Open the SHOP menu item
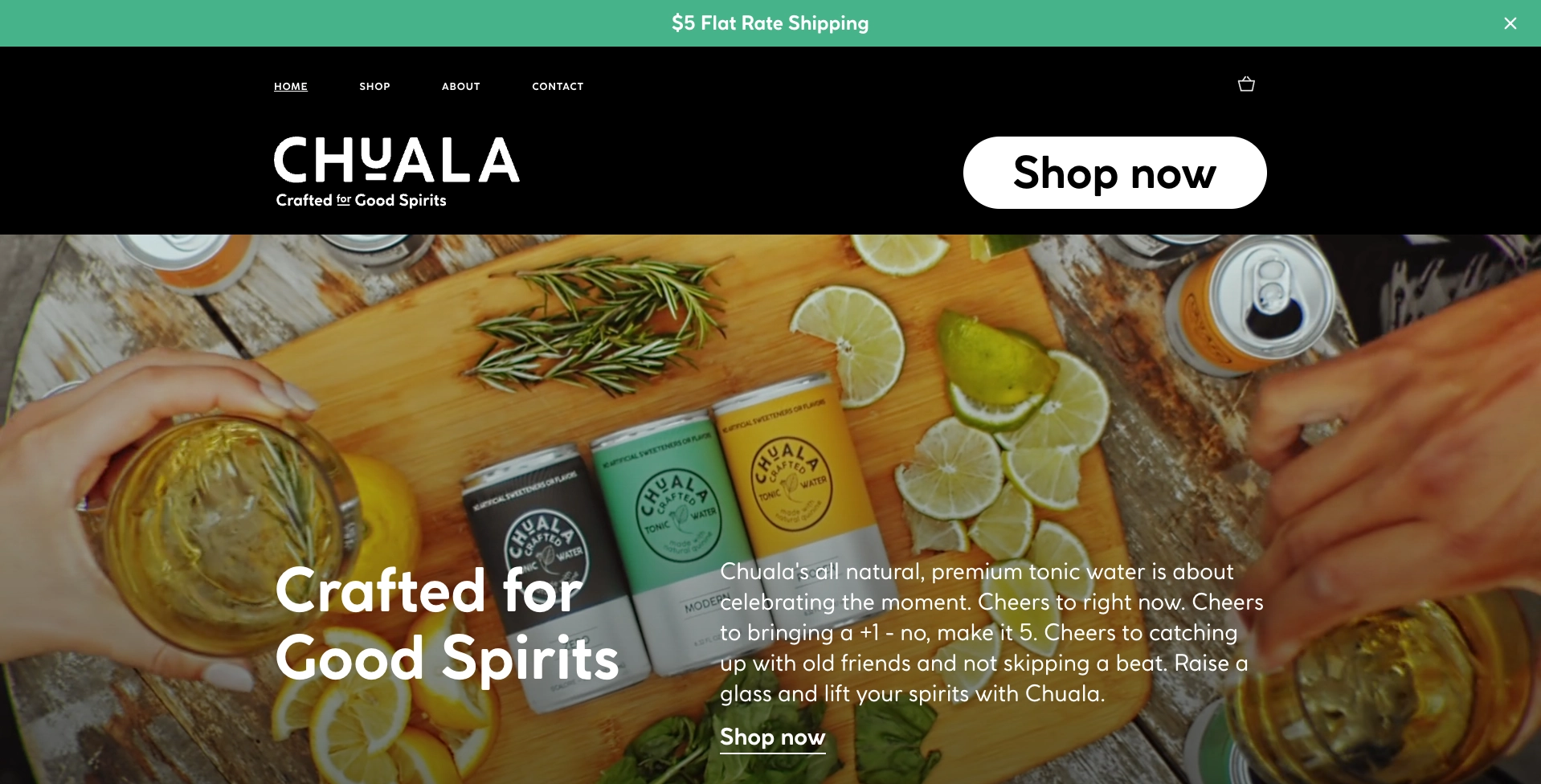The image size is (1541, 784). [x=374, y=86]
